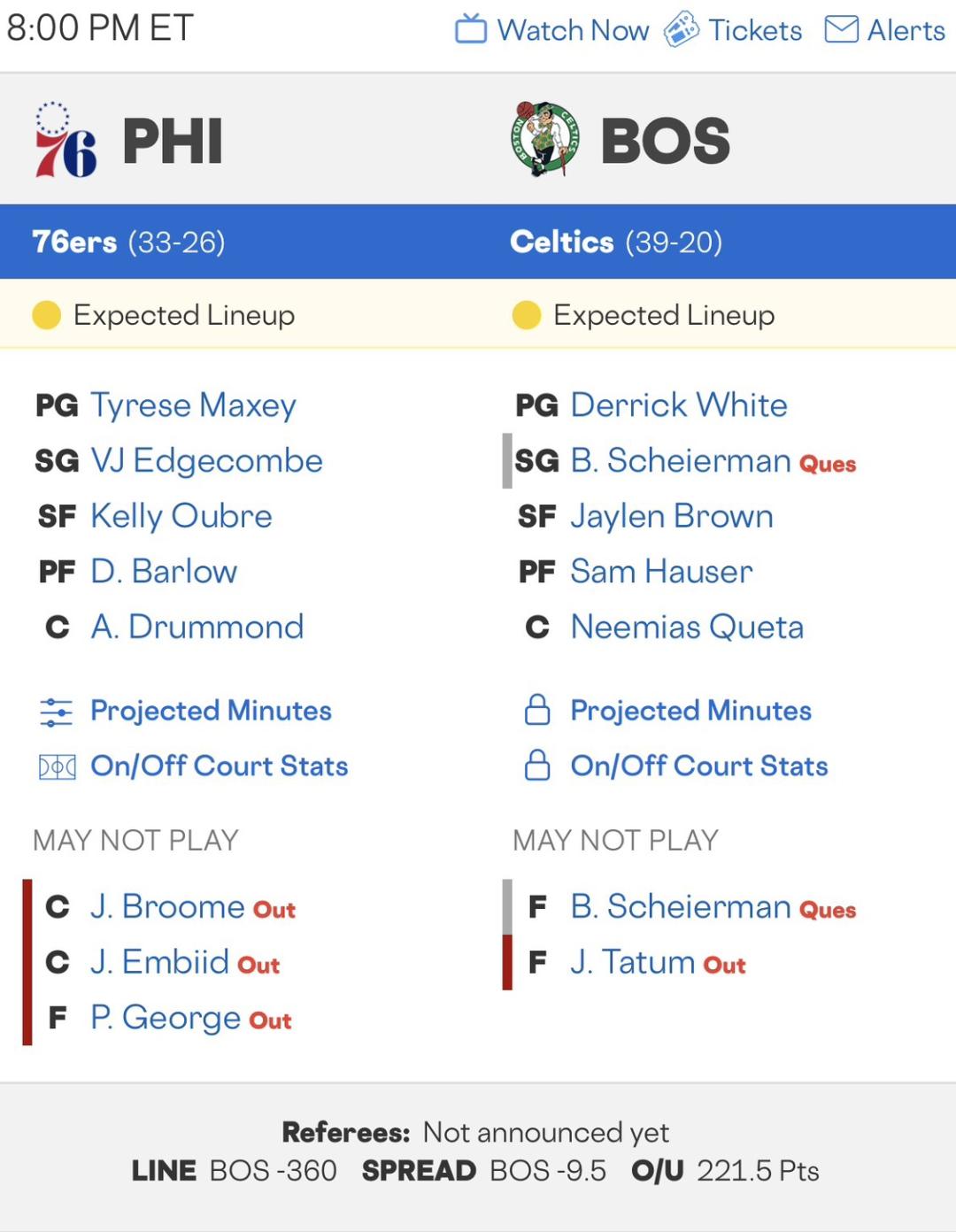Click the Celtics team logo
The width and height of the screenshot is (956, 1232).
point(545,139)
